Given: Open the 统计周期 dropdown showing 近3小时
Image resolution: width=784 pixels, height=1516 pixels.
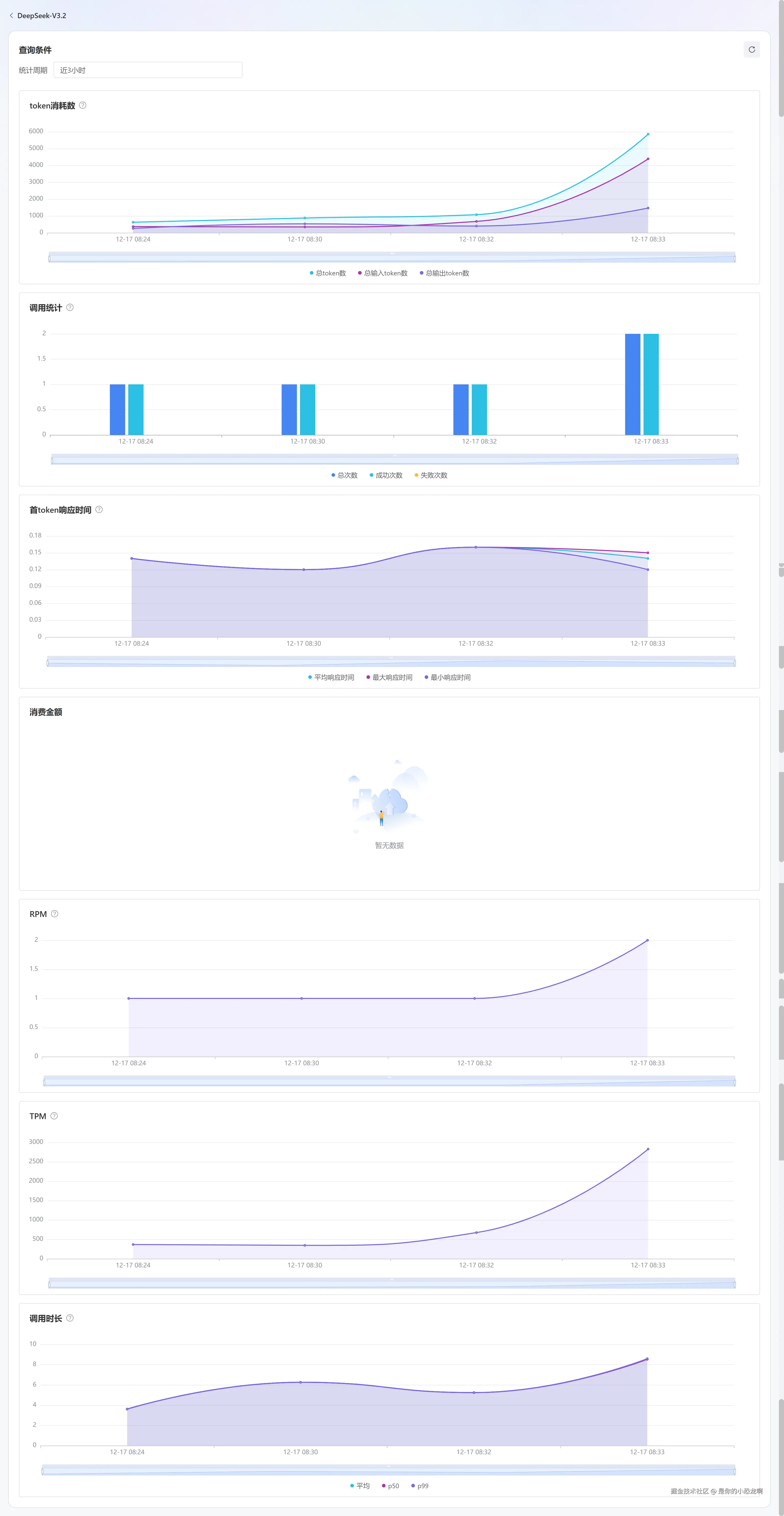Looking at the screenshot, I should (x=148, y=70).
